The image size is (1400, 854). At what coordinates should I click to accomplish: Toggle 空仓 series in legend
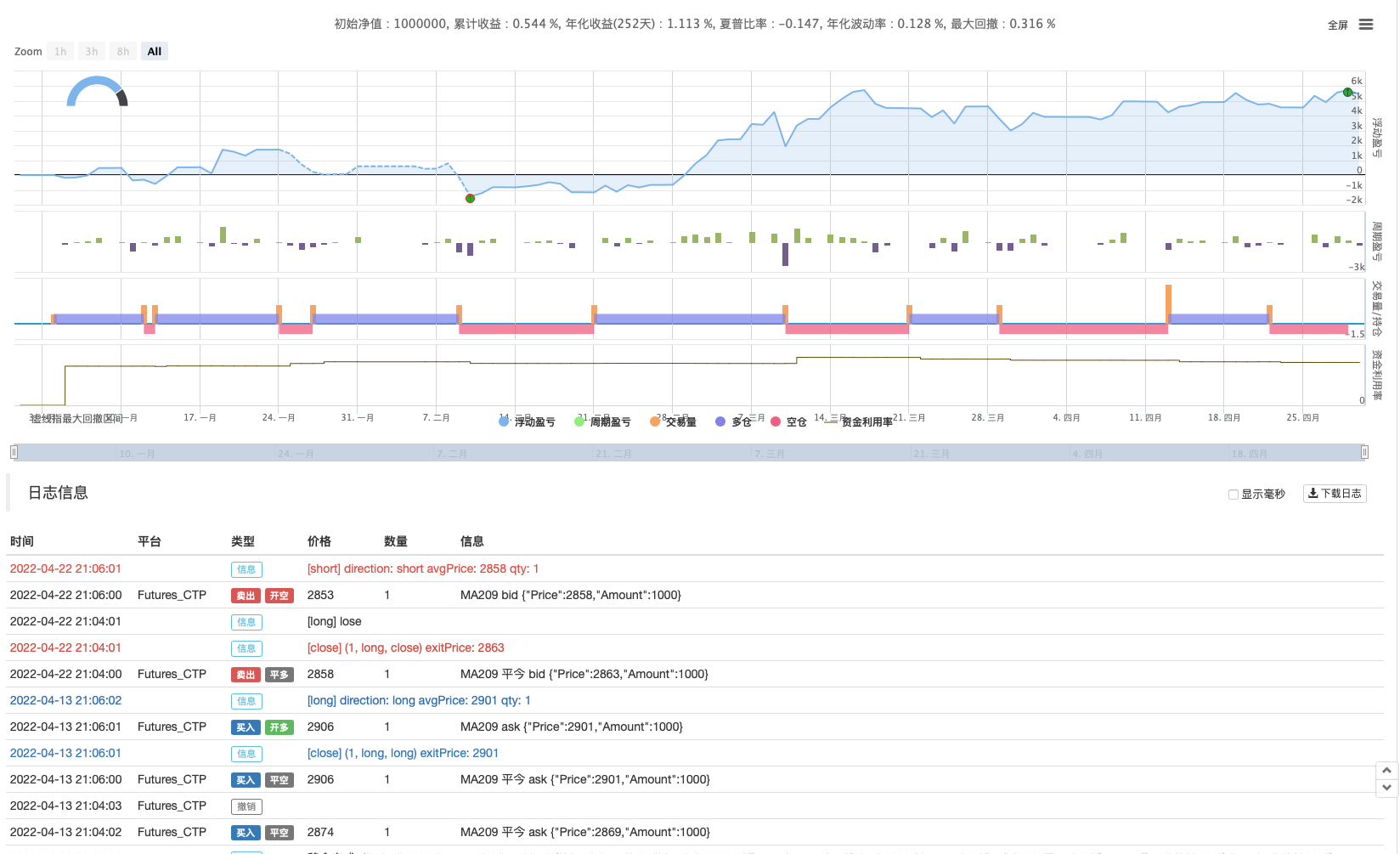click(789, 421)
